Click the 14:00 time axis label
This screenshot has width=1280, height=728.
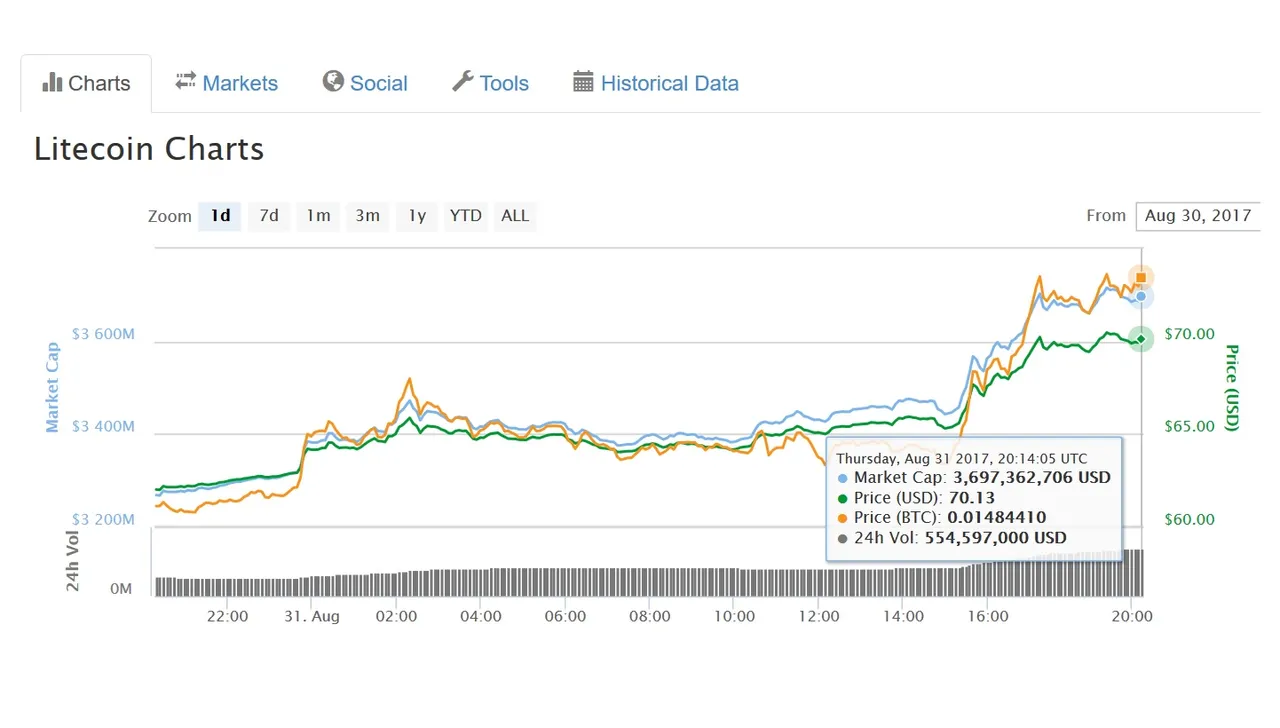(904, 616)
